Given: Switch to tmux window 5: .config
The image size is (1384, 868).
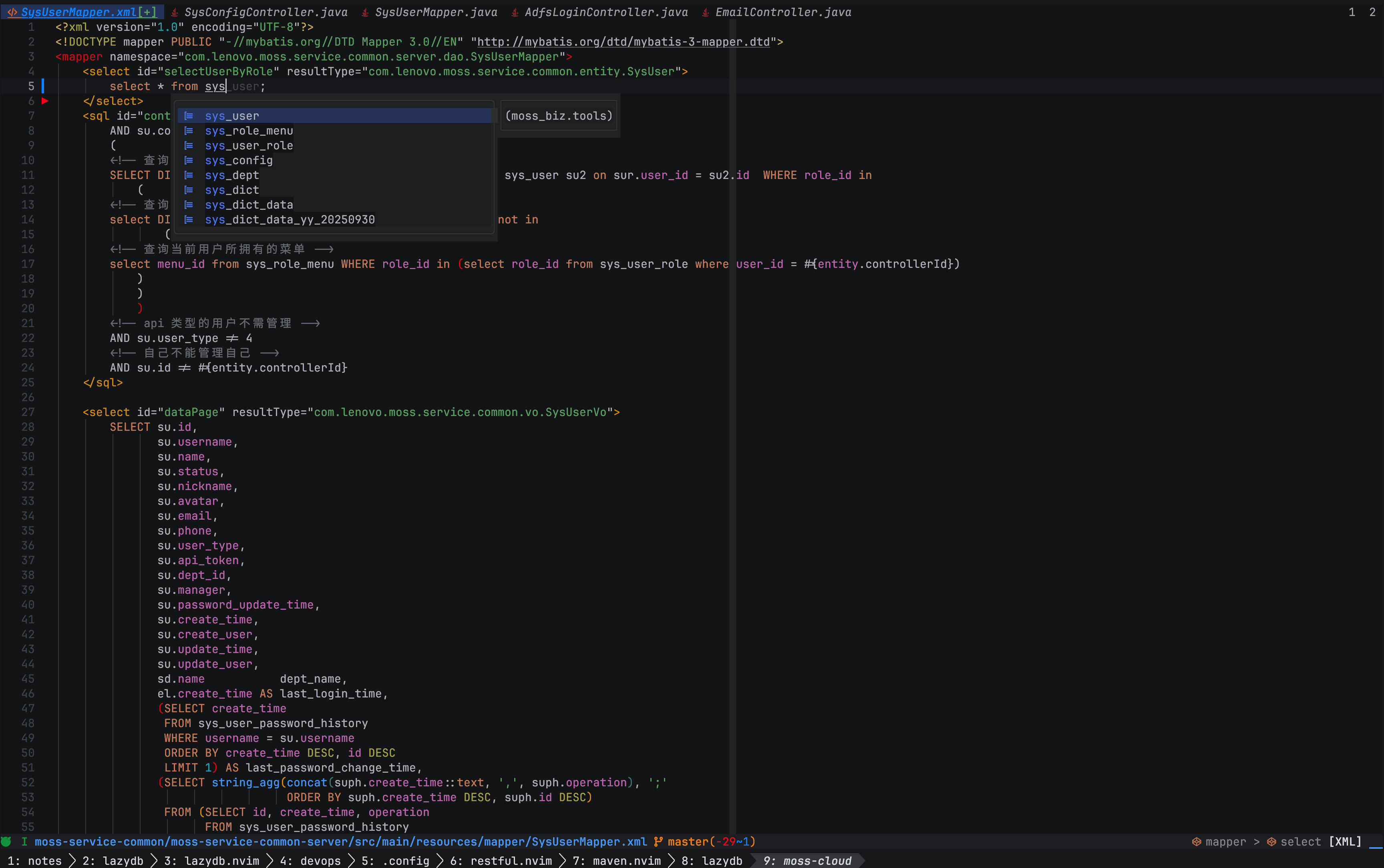Looking at the screenshot, I should pos(395,860).
